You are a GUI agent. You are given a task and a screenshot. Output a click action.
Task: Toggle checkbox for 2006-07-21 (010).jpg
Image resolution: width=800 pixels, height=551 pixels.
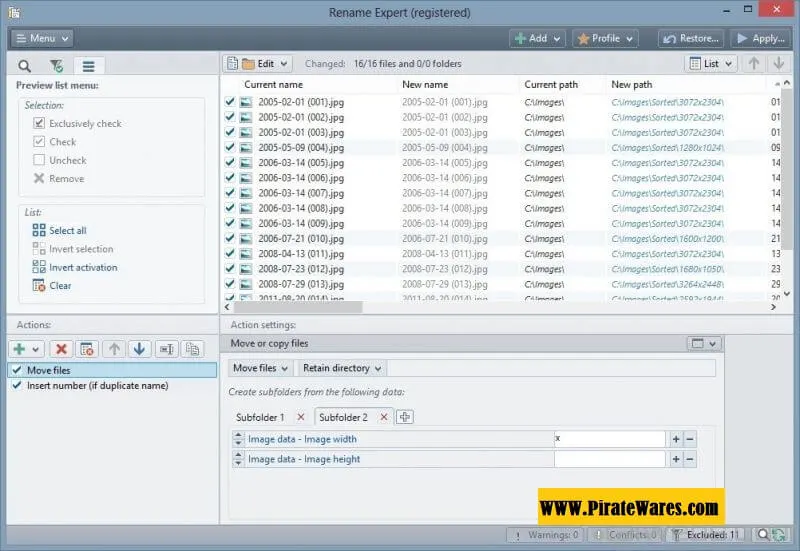pyautogui.click(x=230, y=239)
